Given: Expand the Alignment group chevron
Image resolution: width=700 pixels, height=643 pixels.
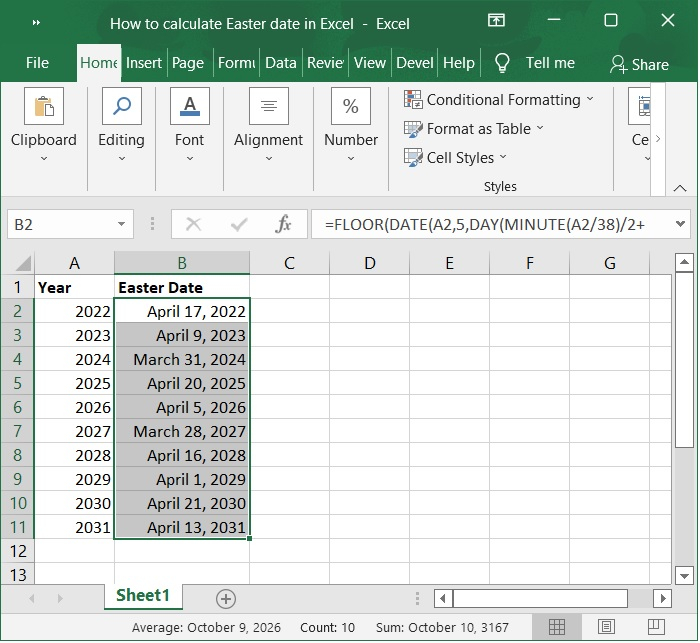Looking at the screenshot, I should 269,159.
